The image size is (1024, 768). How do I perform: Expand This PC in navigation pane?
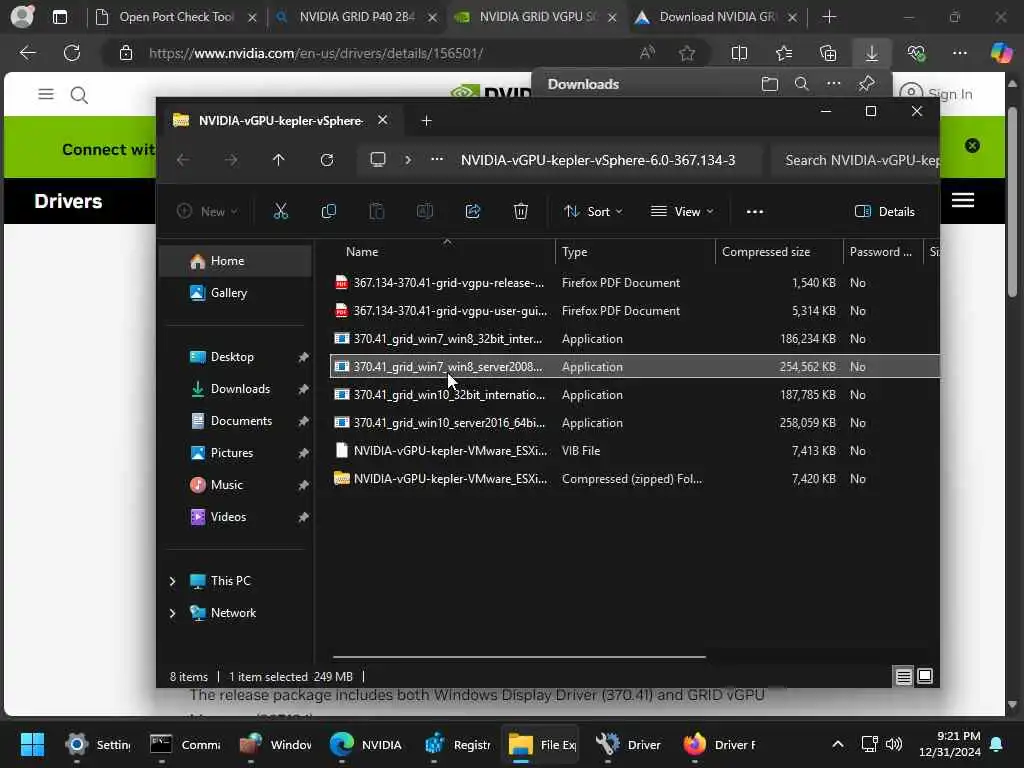[x=172, y=581]
